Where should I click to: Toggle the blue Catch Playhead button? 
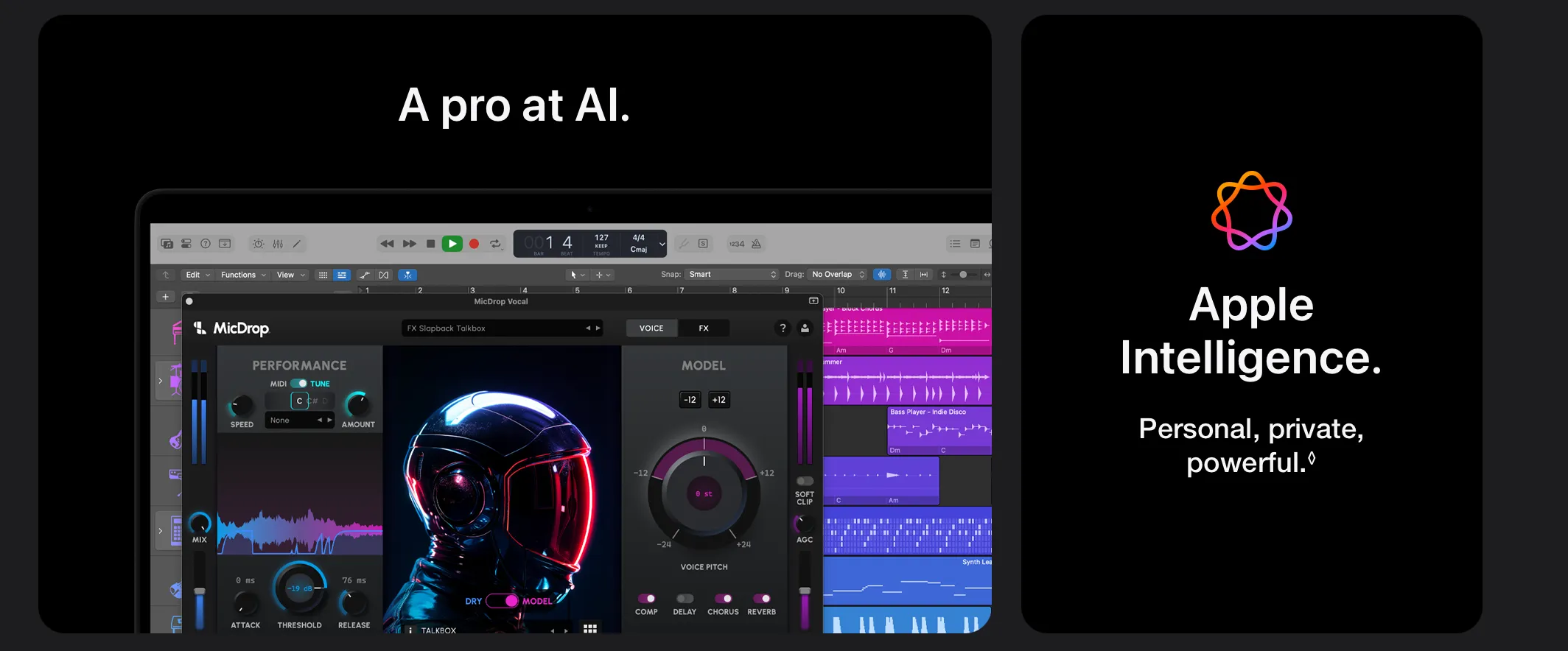click(x=407, y=275)
